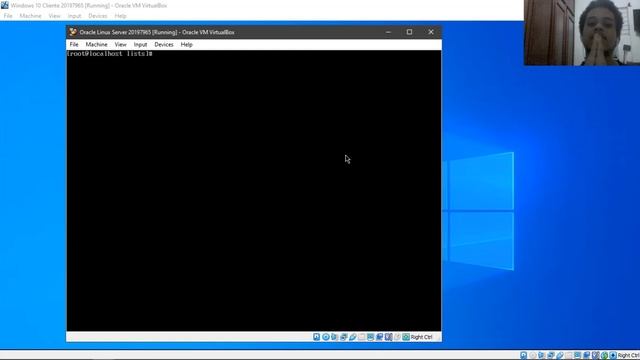Click Windows 10 Cliente VM title bar icon
This screenshot has height=360, width=640.
pos(4,5)
